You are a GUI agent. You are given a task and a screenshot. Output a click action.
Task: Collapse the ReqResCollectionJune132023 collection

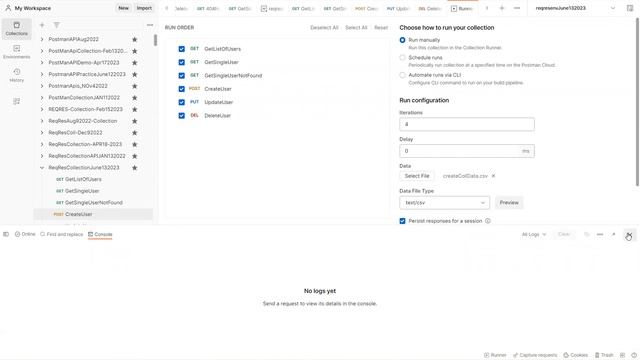pyautogui.click(x=42, y=168)
